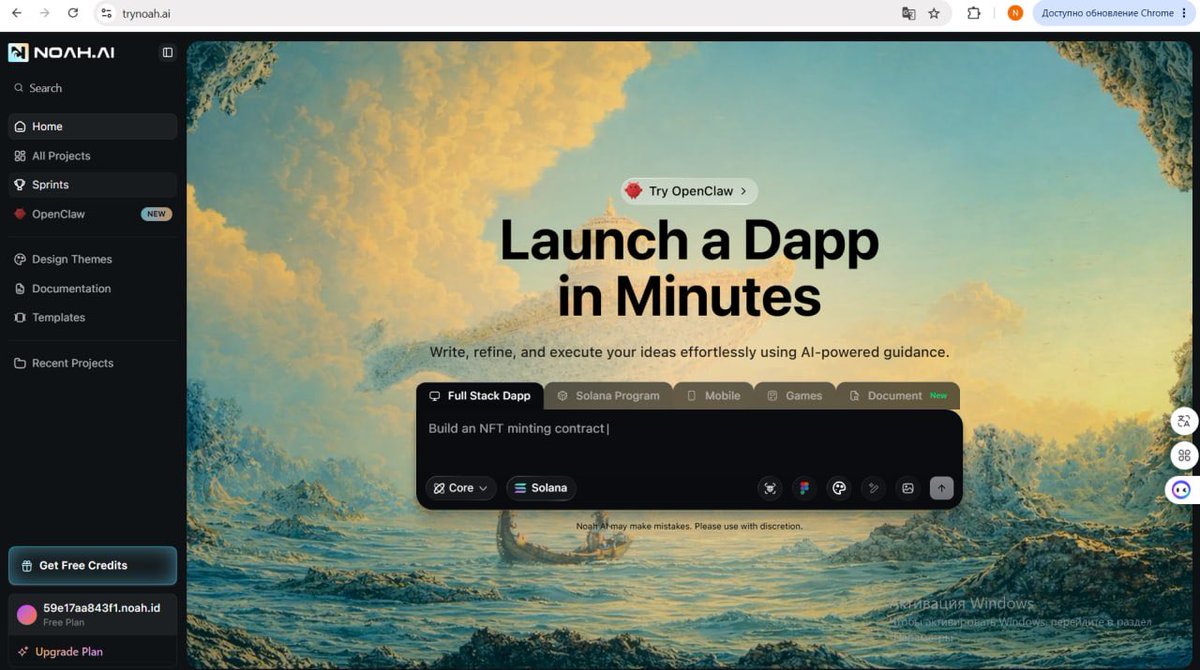Click the gift icon on Get Free Credits
This screenshot has height=670, width=1200.
tap(25, 566)
